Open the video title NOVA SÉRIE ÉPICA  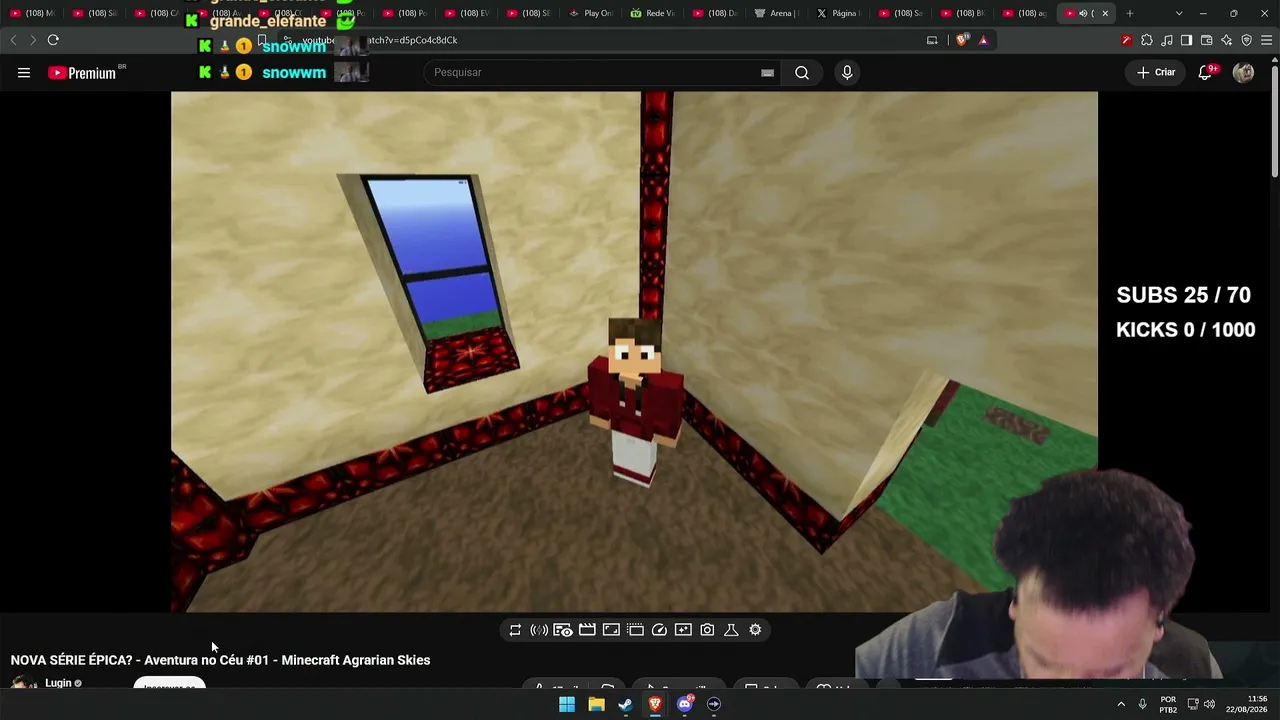(220, 660)
